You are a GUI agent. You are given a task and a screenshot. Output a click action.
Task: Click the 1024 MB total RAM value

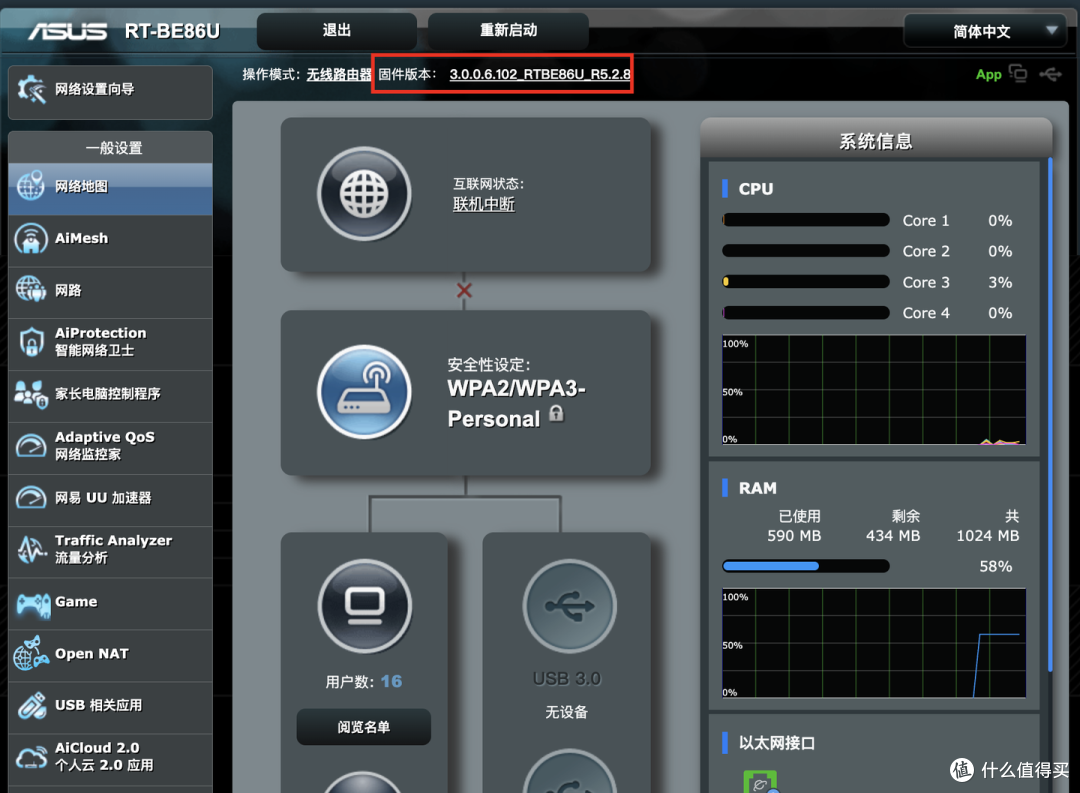pyautogui.click(x=988, y=536)
